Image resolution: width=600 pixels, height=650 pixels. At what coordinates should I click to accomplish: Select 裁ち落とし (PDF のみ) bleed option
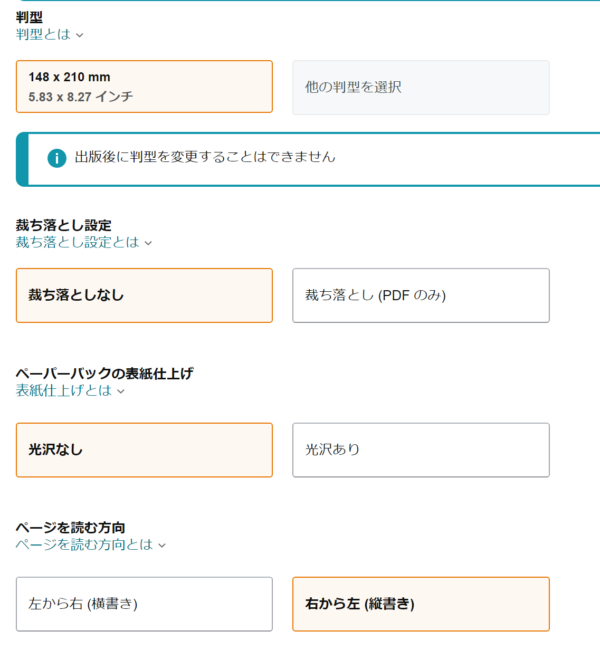421,295
